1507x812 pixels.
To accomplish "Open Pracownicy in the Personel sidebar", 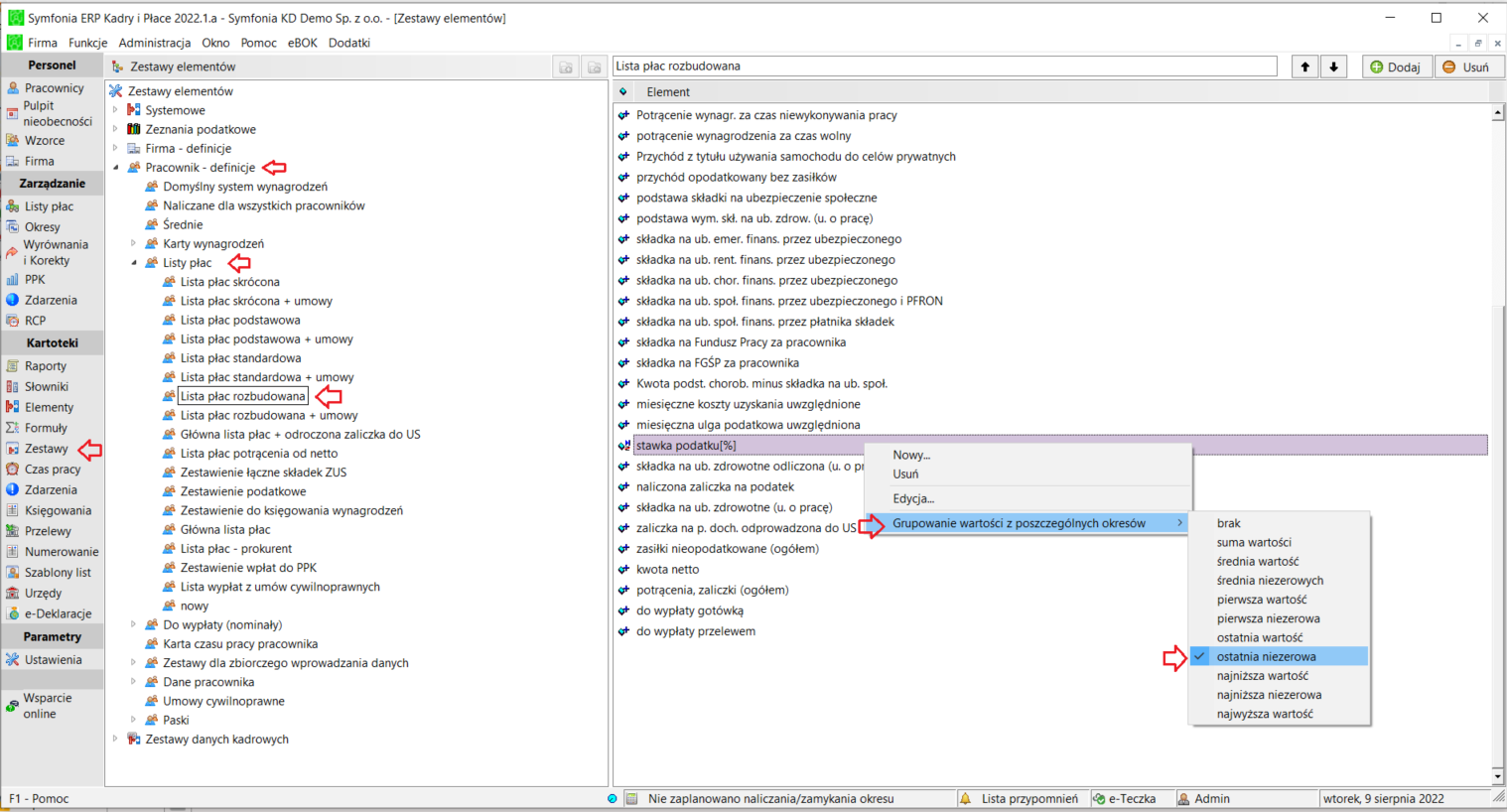I will point(54,88).
